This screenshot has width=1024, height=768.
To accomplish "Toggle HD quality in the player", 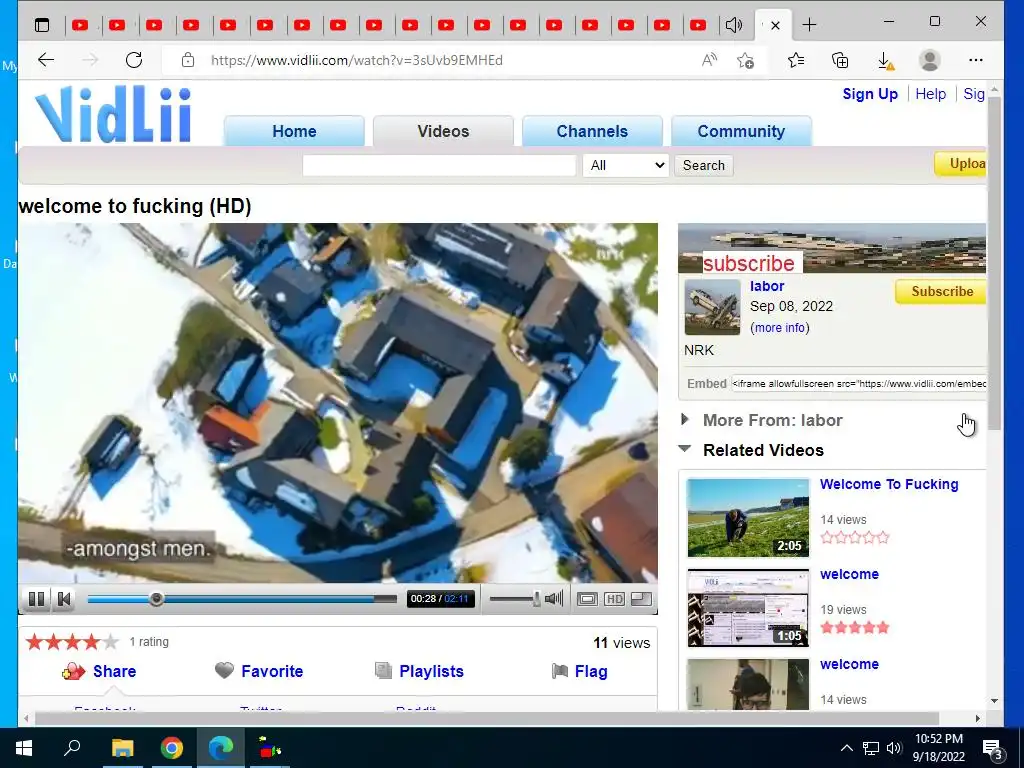I will [615, 599].
